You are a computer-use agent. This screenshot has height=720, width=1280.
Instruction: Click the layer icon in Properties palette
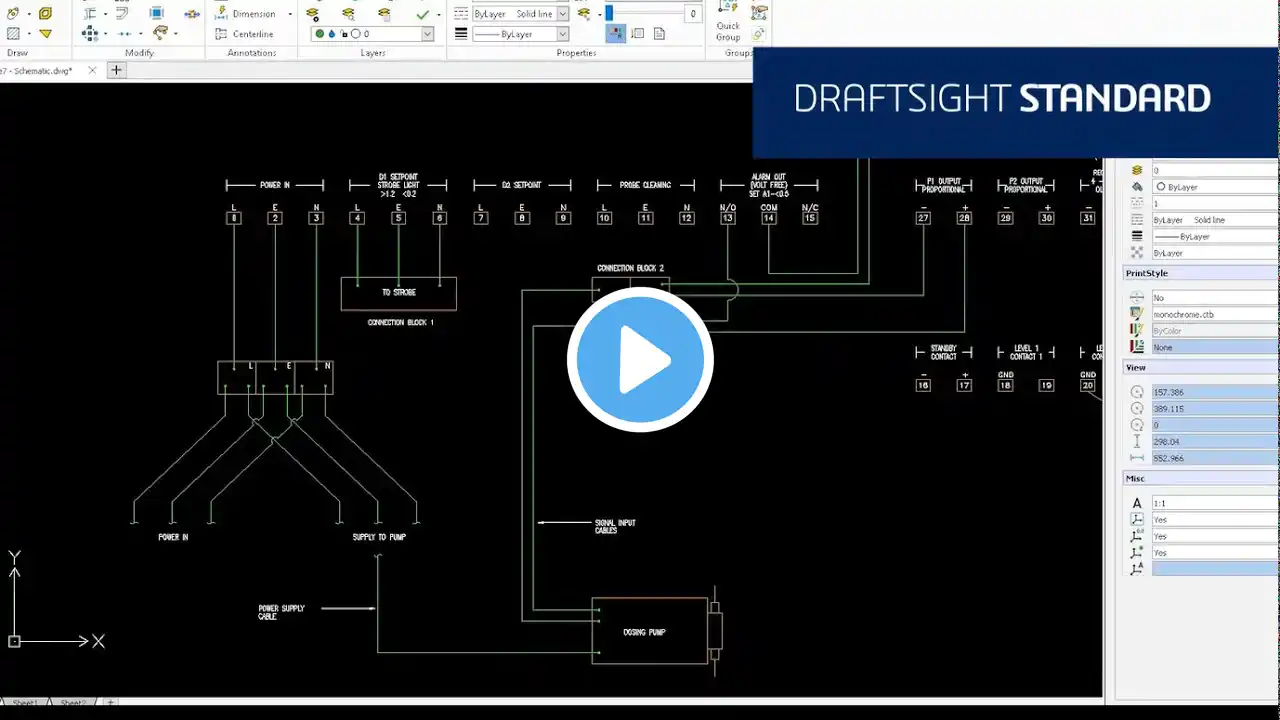1137,171
